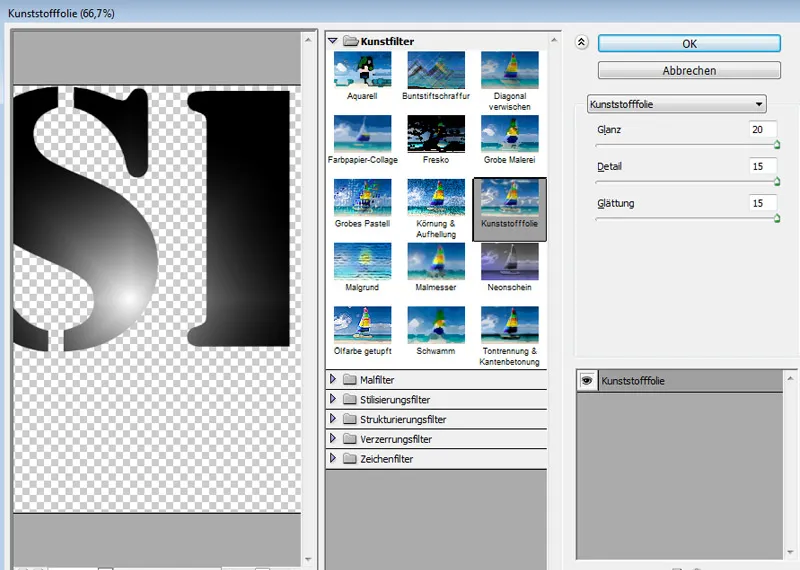Pick the Körnung & Aufhellung filter
800x570 pixels.
click(436, 197)
